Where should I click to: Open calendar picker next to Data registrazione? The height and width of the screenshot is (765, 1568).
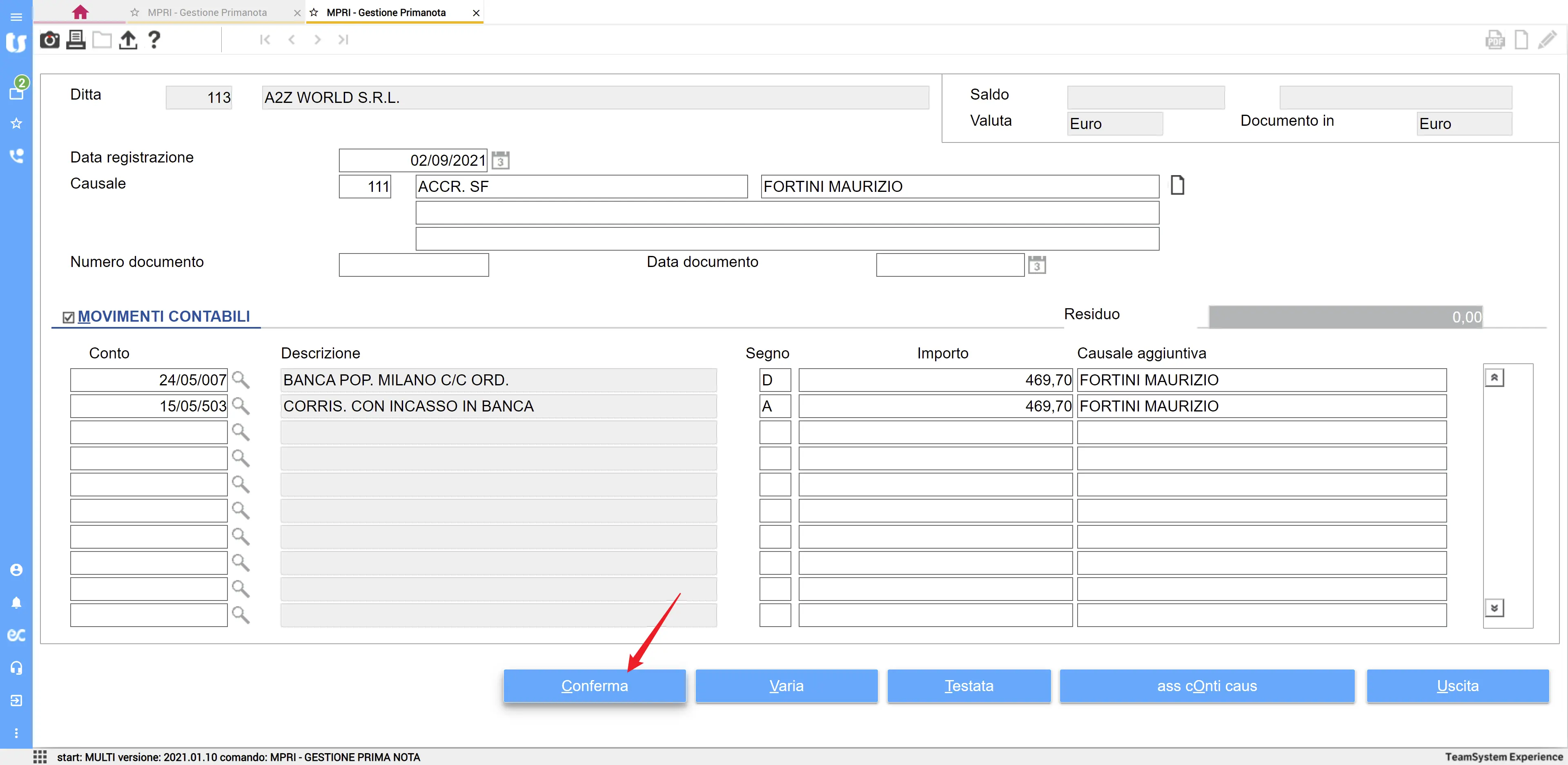pyautogui.click(x=500, y=161)
